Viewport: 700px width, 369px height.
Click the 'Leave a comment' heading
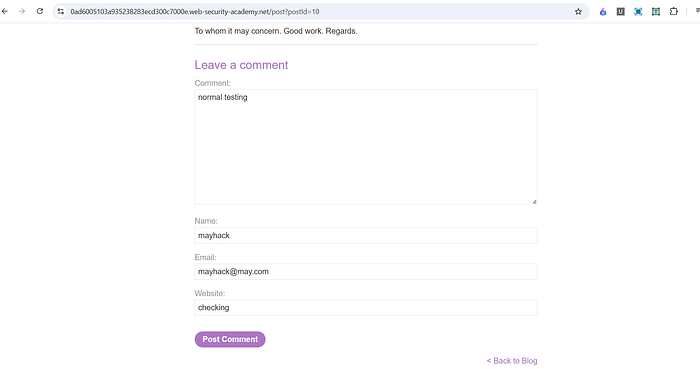tap(241, 65)
